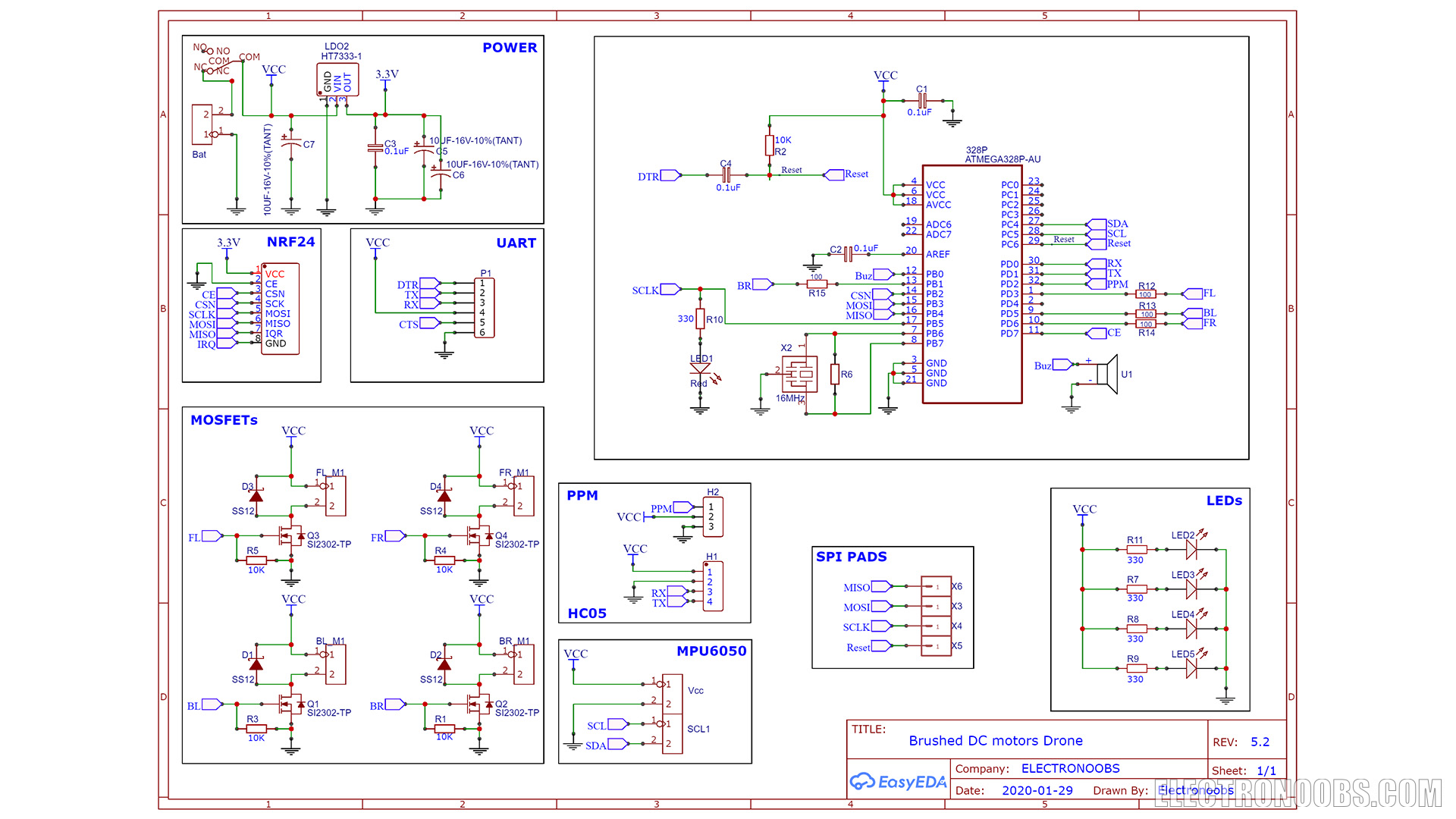This screenshot has height=819, width=1456.
Task: Select LED5 in the LEDs block
Action: pos(1191,667)
